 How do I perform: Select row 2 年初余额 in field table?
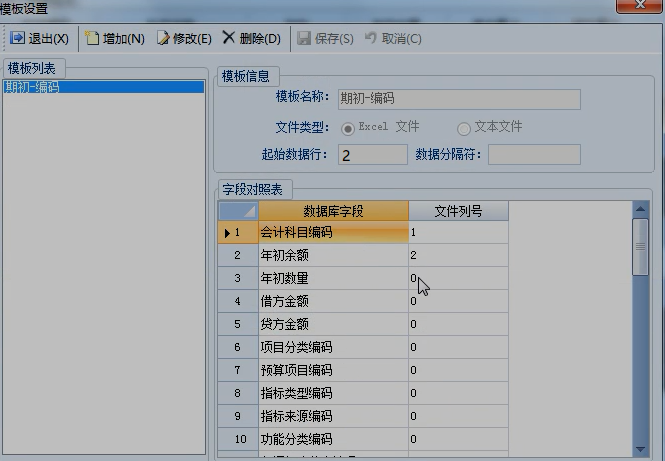pos(333,256)
